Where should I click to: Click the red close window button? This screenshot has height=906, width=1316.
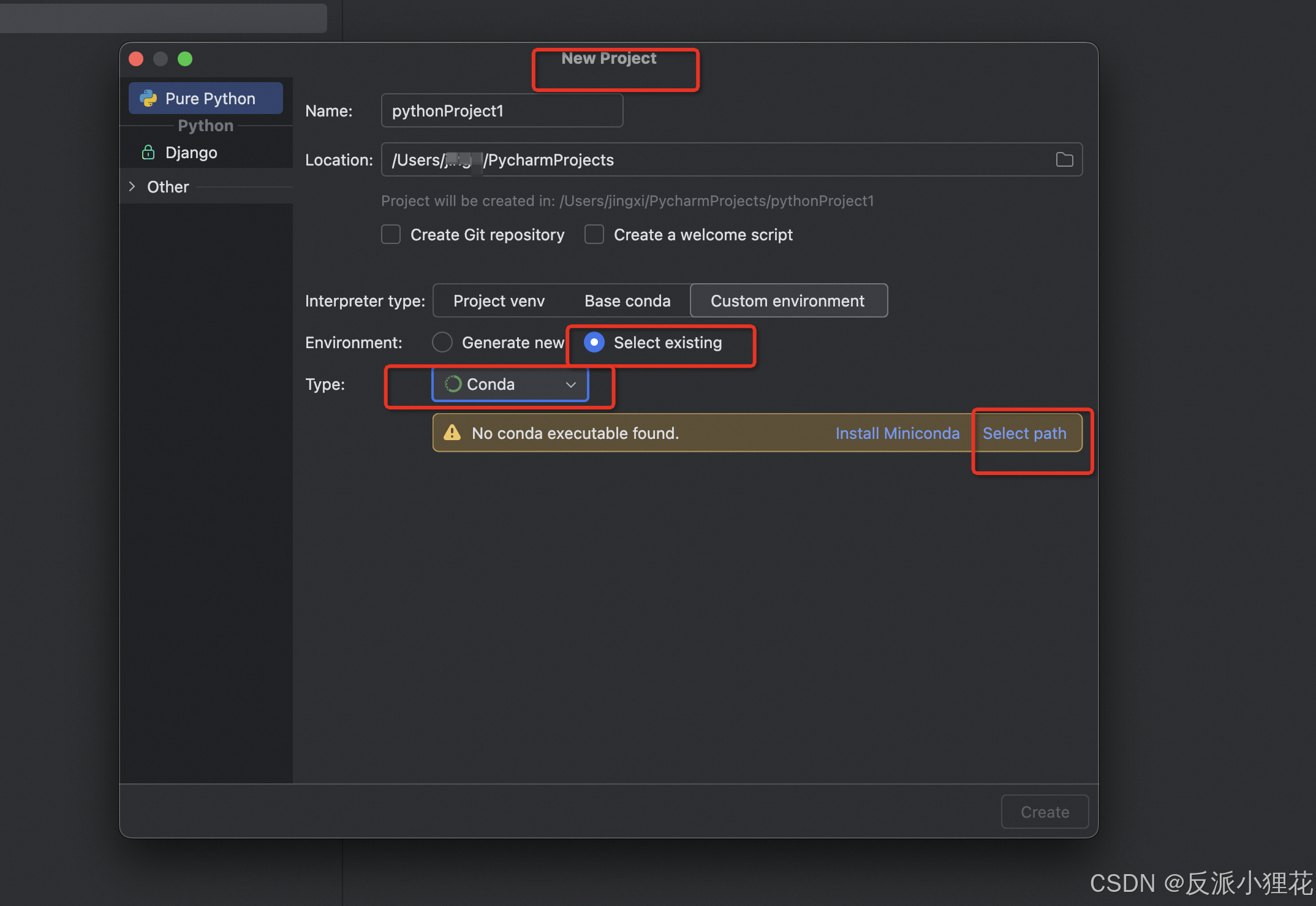click(x=136, y=59)
